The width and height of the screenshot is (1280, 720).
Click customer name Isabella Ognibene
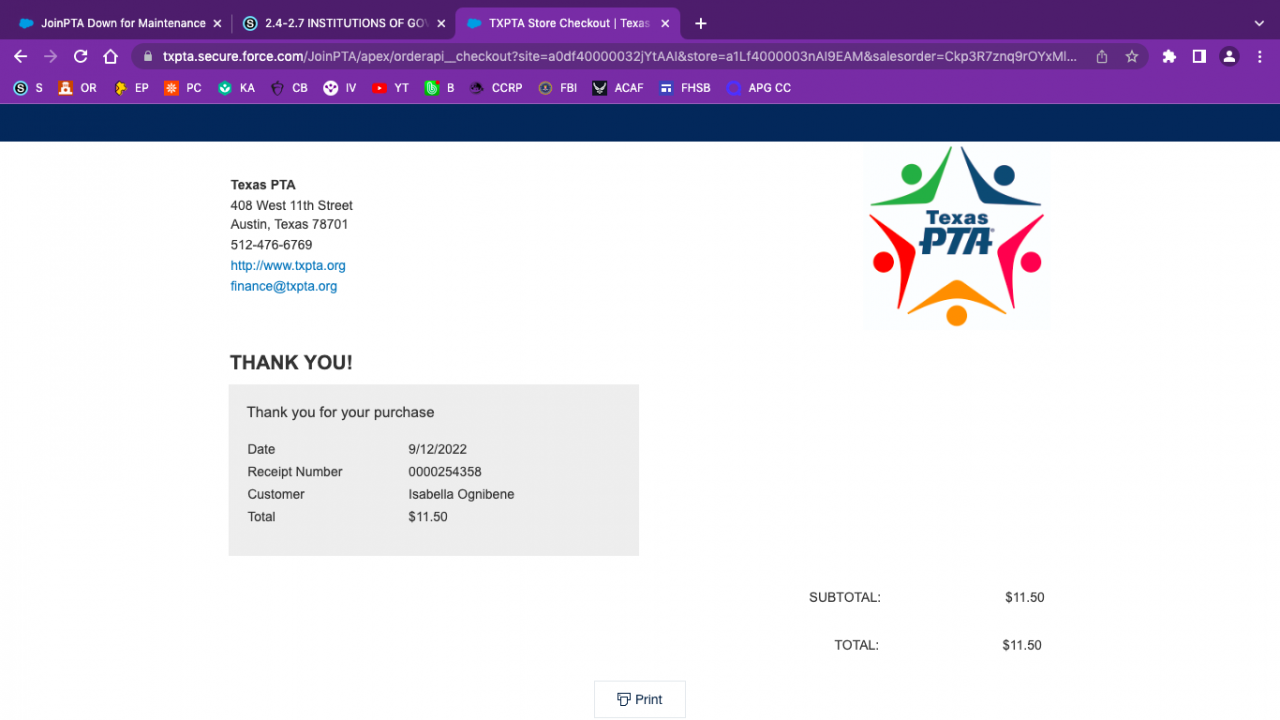[x=461, y=494]
